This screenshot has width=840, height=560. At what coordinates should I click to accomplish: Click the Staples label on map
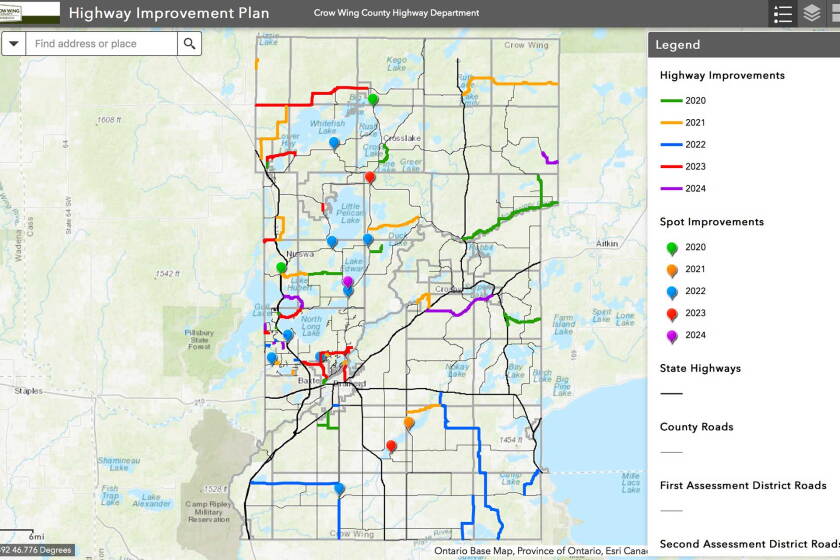pyautogui.click(x=28, y=391)
